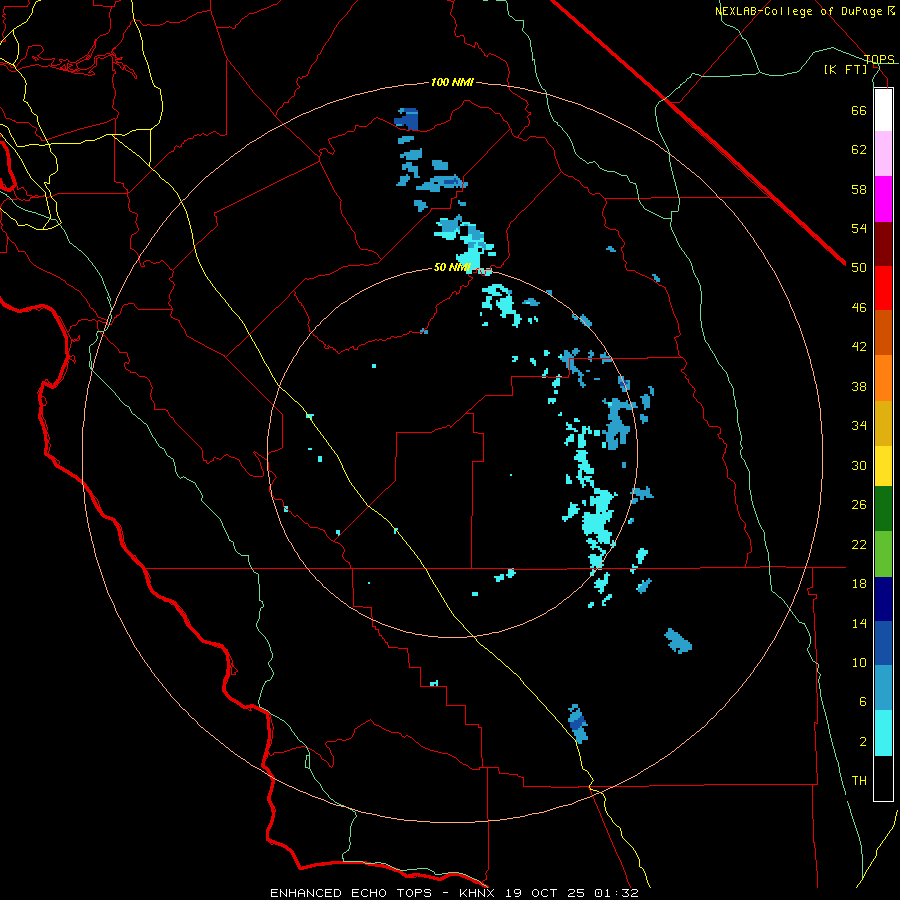The width and height of the screenshot is (900, 900).
Task: Click the 19 OCT 25 date text
Action: 546,893
